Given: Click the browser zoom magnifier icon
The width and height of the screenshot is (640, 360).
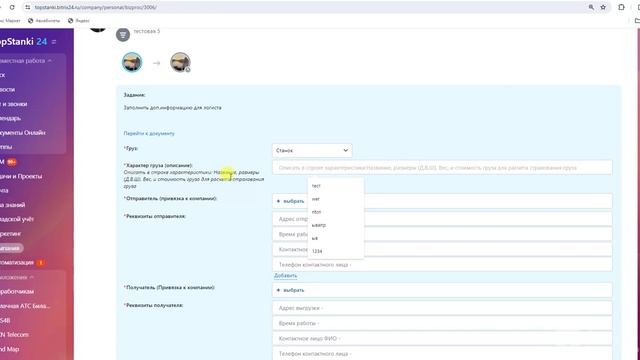Looking at the screenshot, I should tap(591, 7).
